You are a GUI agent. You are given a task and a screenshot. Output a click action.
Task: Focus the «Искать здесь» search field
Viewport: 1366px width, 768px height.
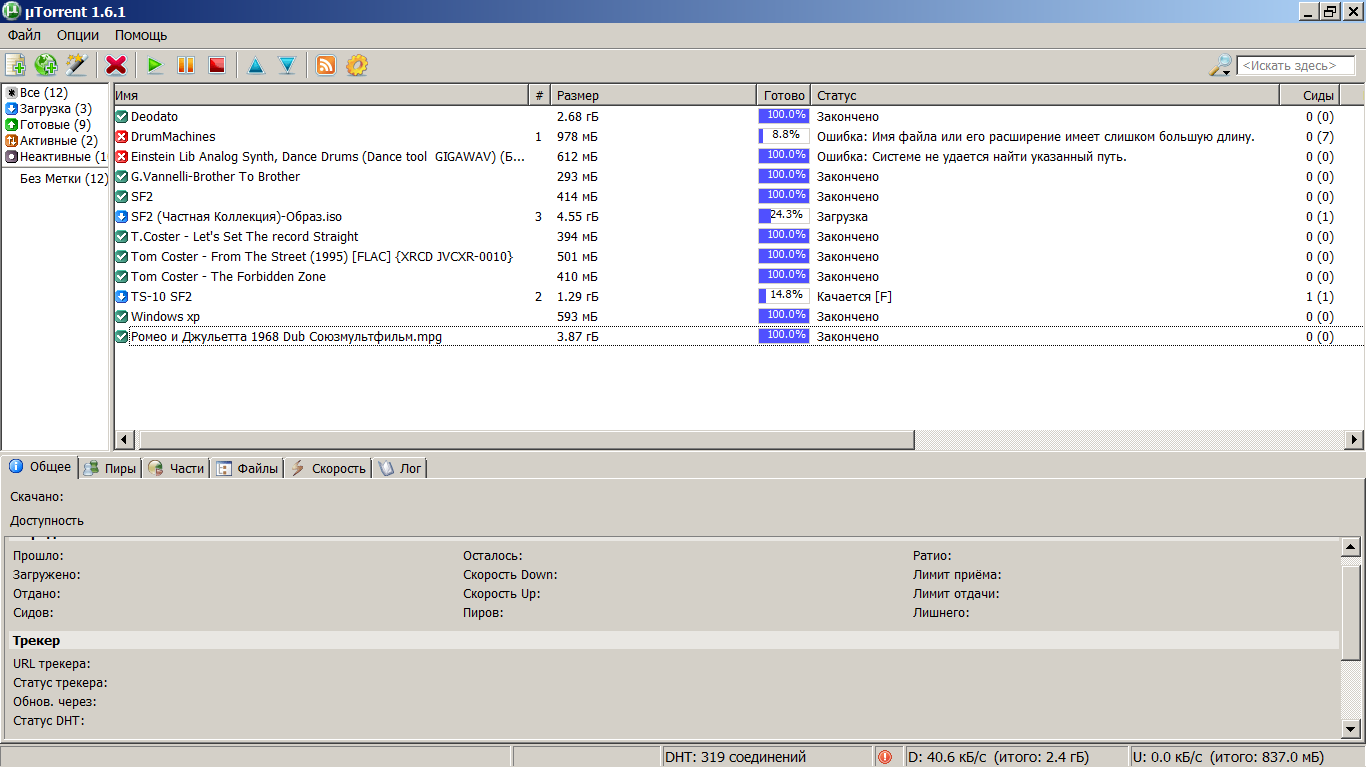[x=1296, y=66]
